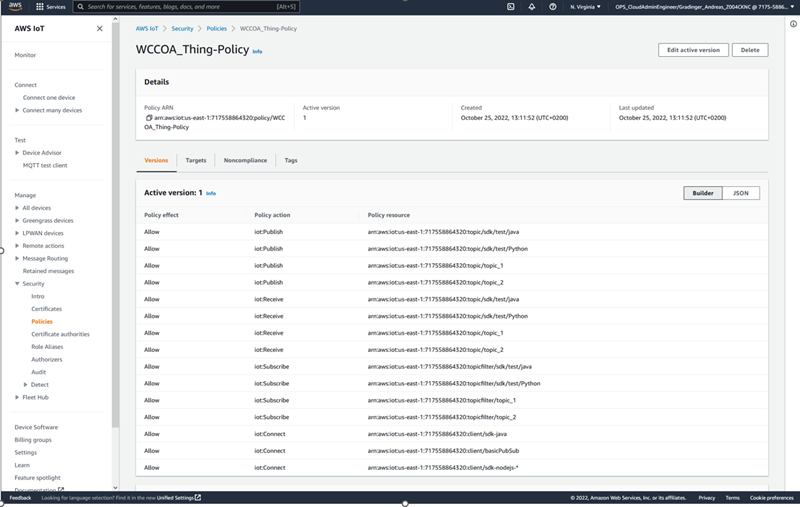The width and height of the screenshot is (800, 507).
Task: Open Terms footer link
Action: [x=732, y=498]
